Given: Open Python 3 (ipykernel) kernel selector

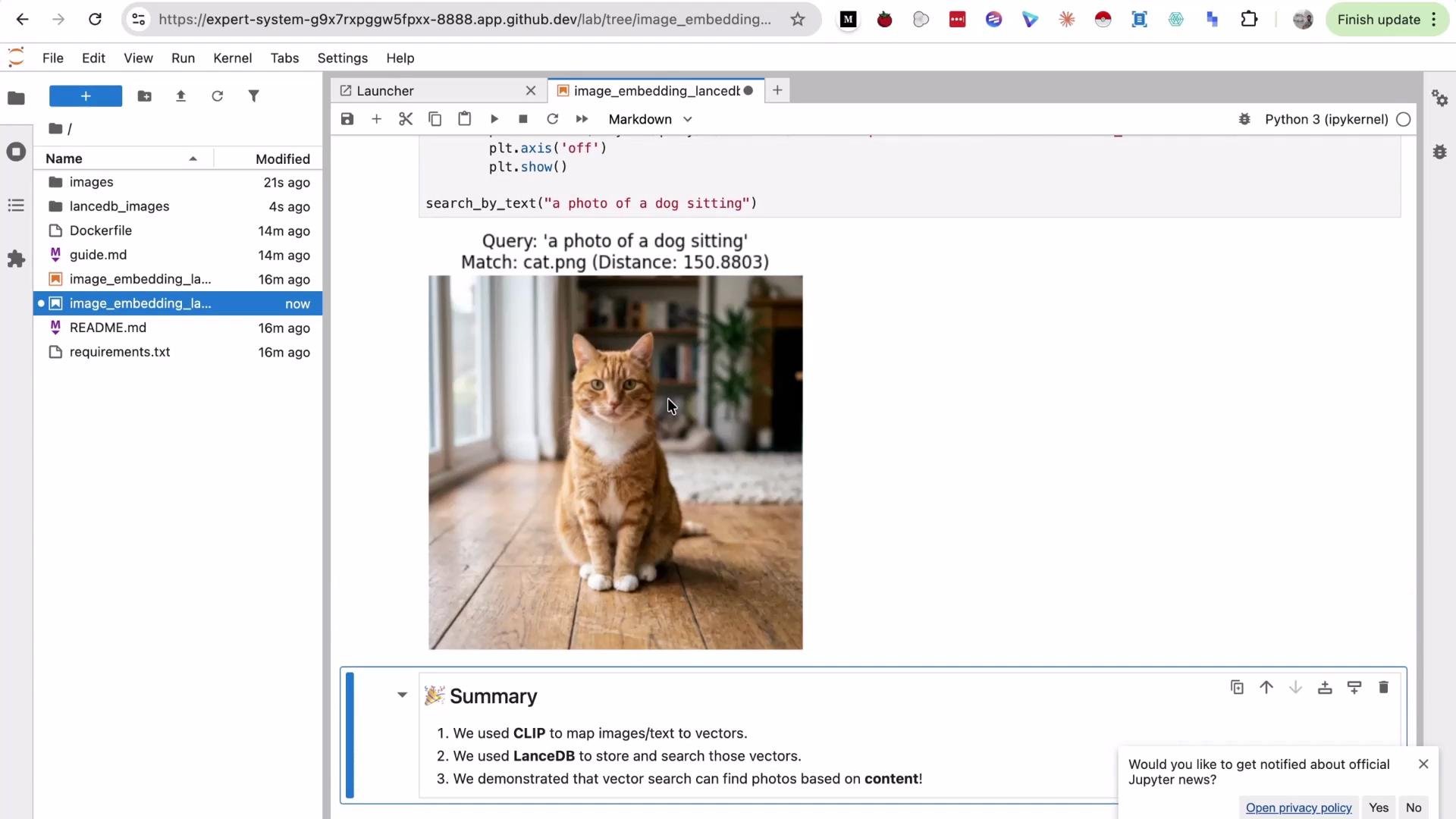Looking at the screenshot, I should tap(1326, 119).
